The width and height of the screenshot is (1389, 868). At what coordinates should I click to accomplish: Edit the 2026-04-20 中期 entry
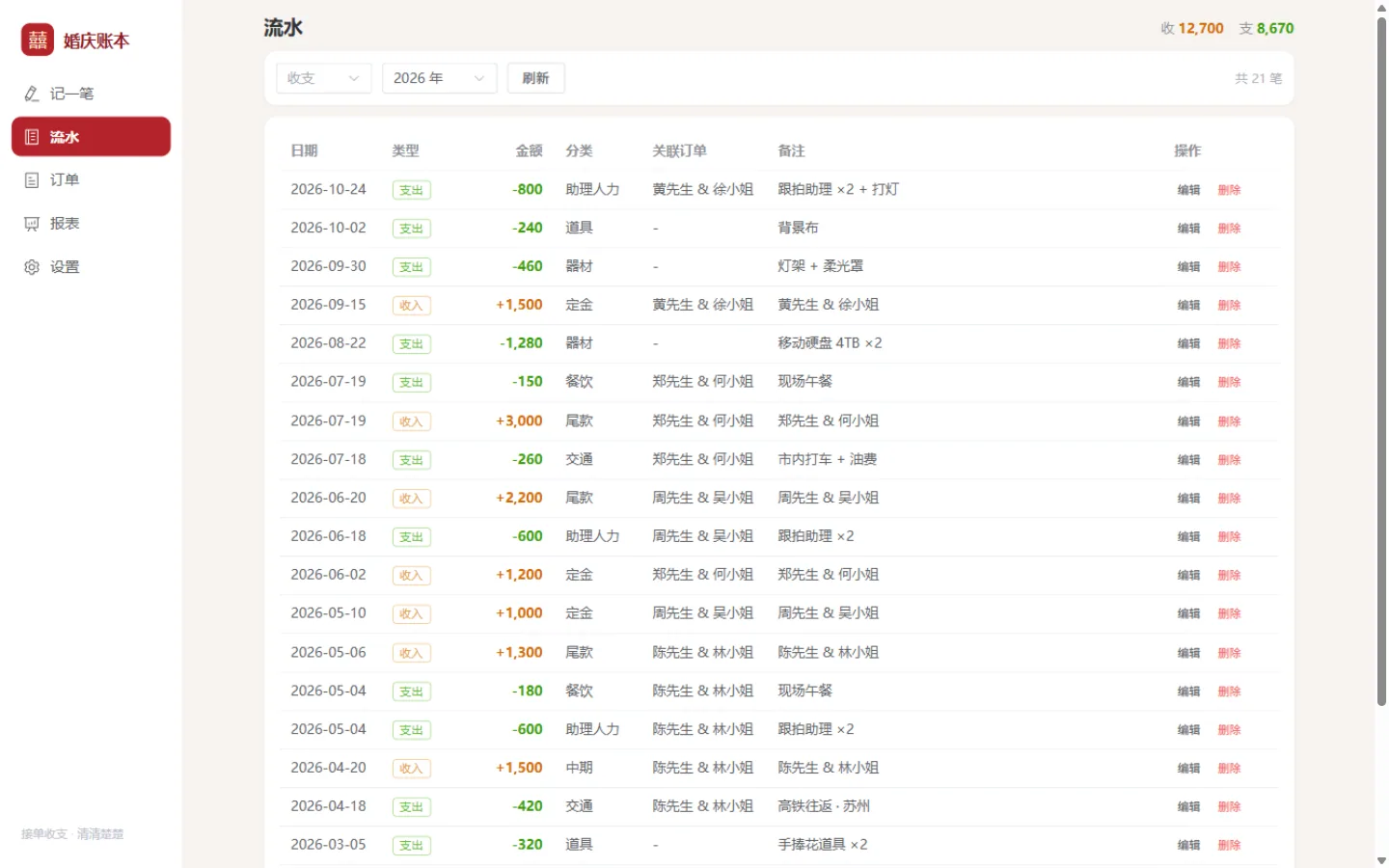click(1188, 769)
